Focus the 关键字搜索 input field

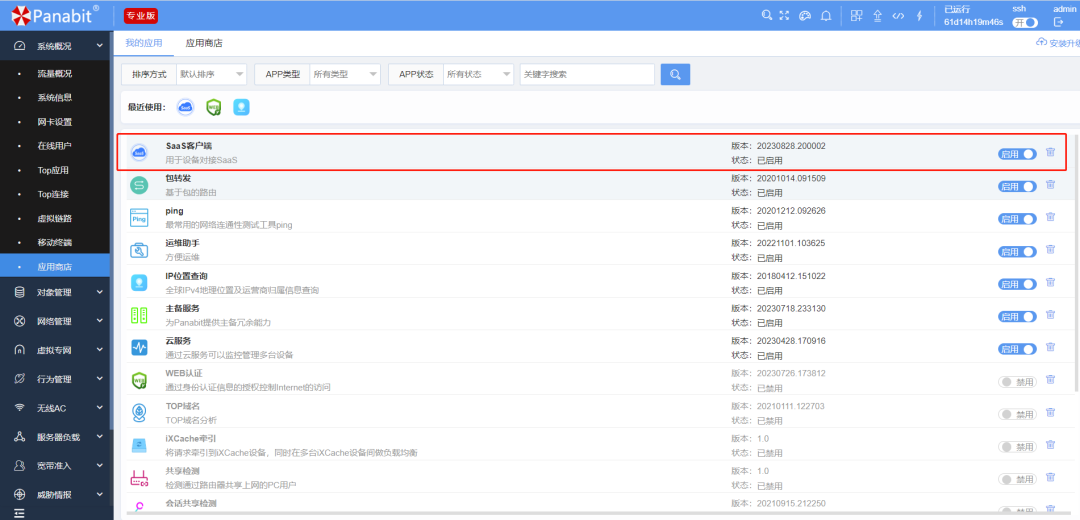point(587,74)
